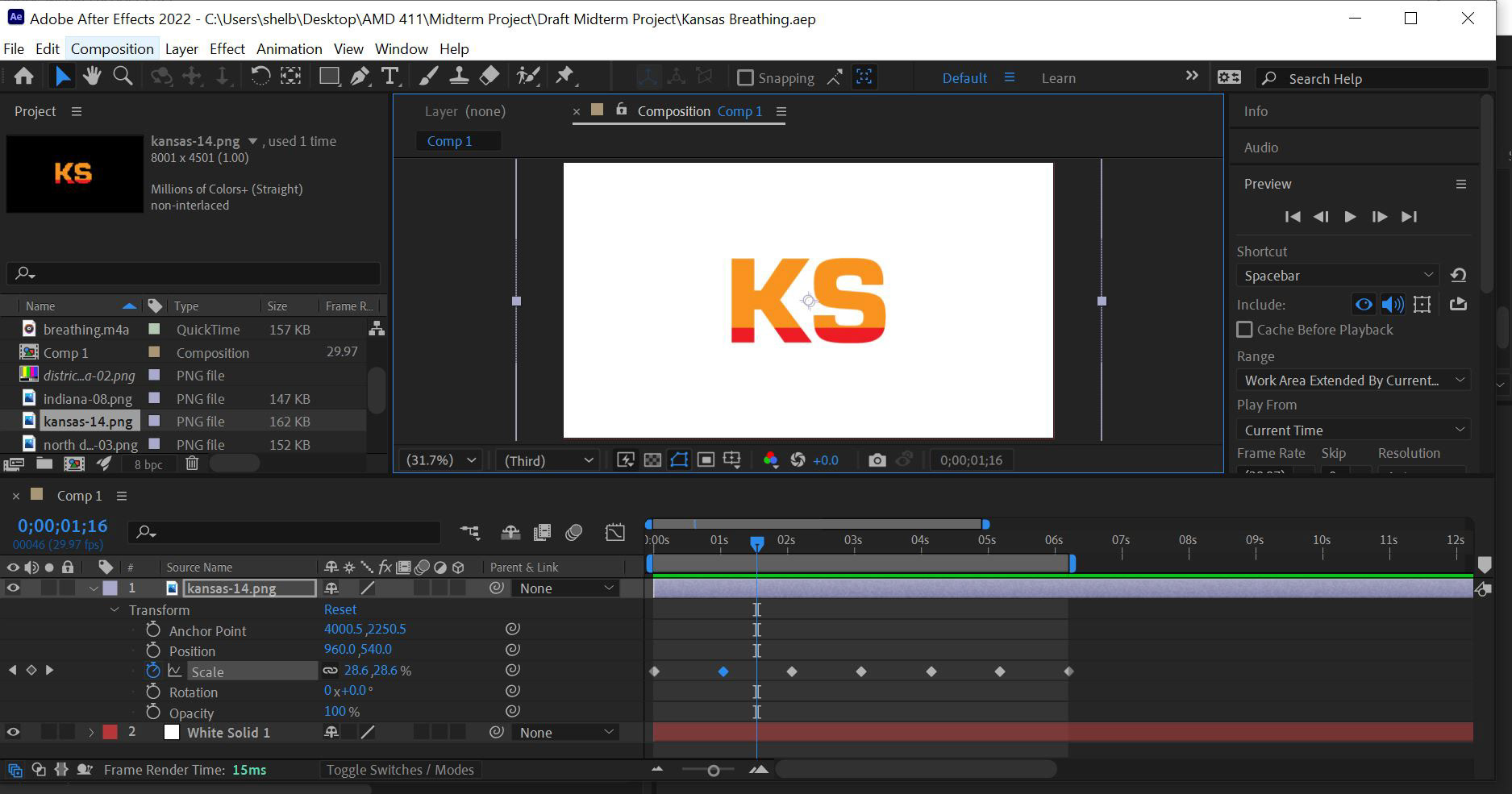The image size is (1512, 794).
Task: Select the Hand tool
Action: [92, 77]
